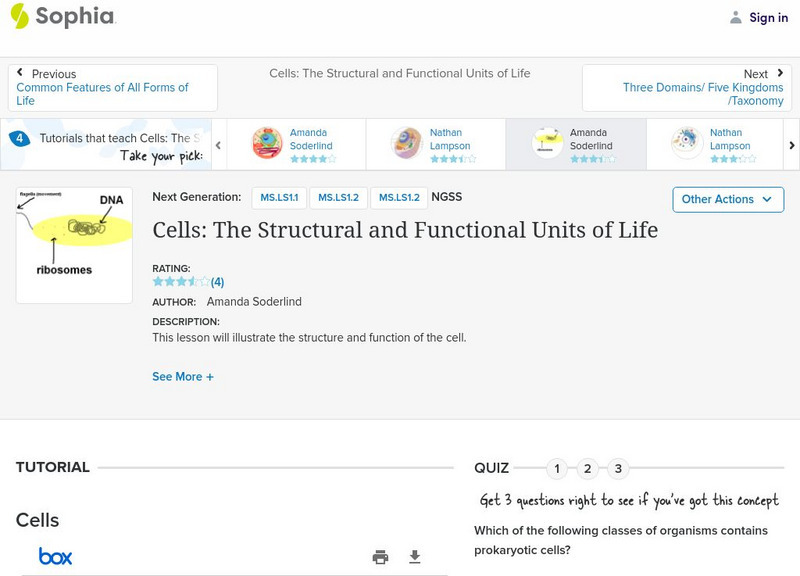The width and height of the screenshot is (800, 576).
Task: Click the download icon in the Box viewer
Action: 415,557
